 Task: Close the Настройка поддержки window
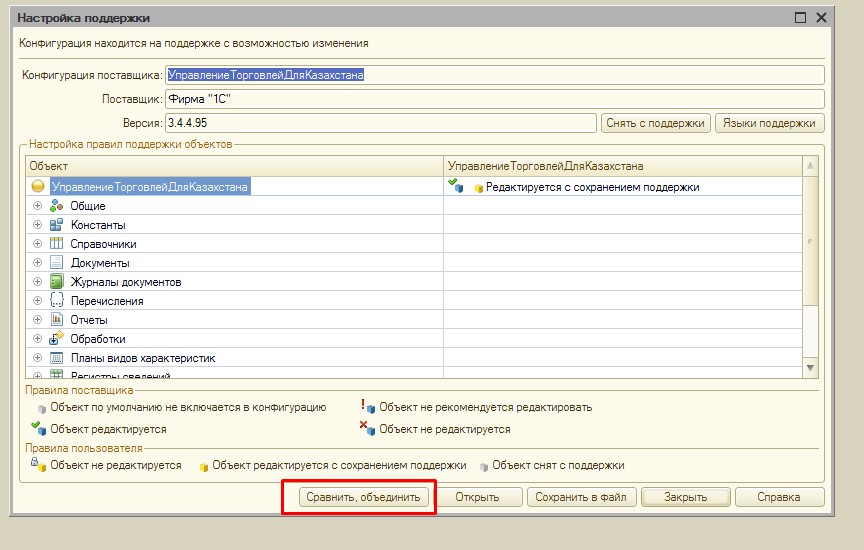point(821,18)
